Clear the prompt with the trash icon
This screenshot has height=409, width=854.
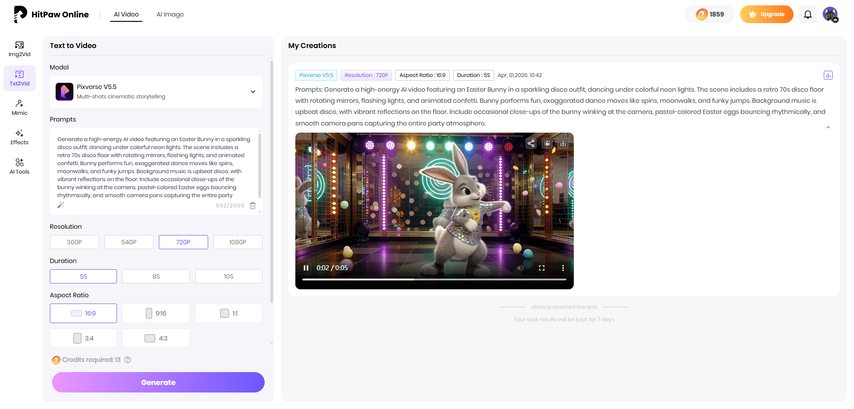pos(252,205)
